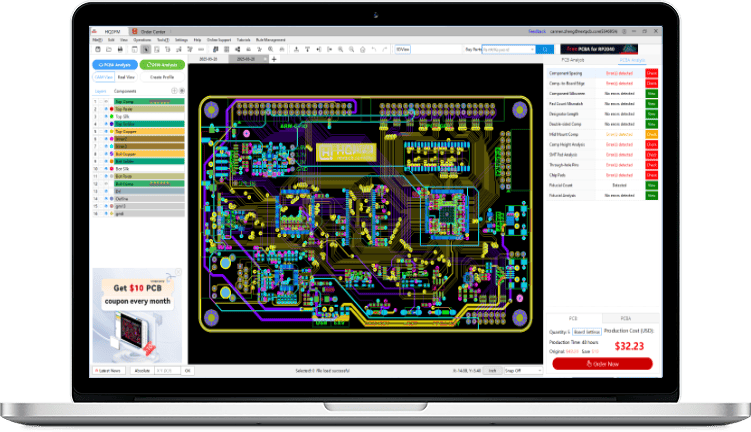Click the Buy Parts keyword search field
Image resolution: width=751 pixels, height=432 pixels.
507,48
